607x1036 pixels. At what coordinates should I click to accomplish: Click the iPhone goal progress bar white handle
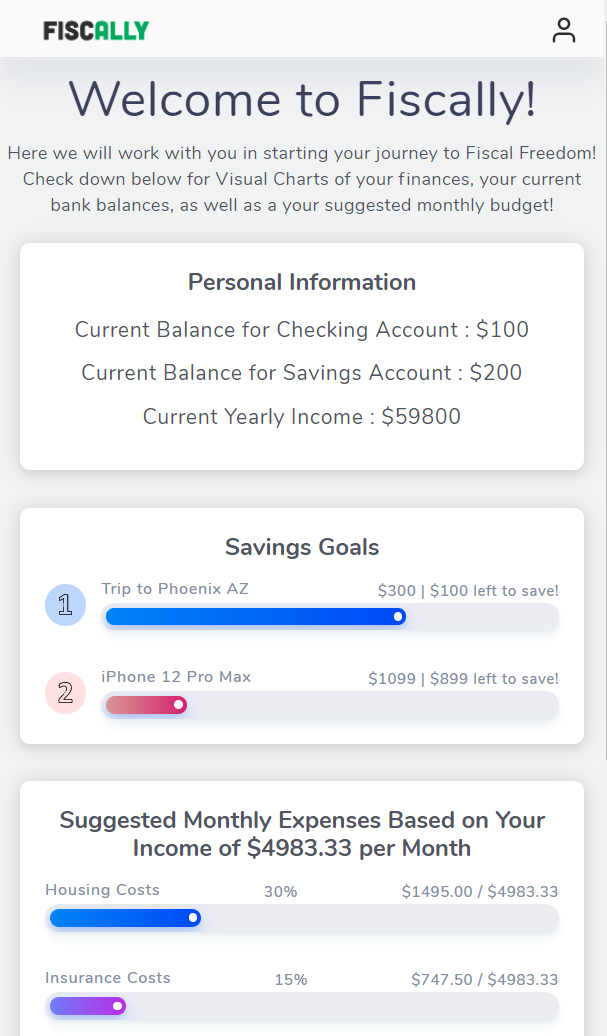point(178,705)
